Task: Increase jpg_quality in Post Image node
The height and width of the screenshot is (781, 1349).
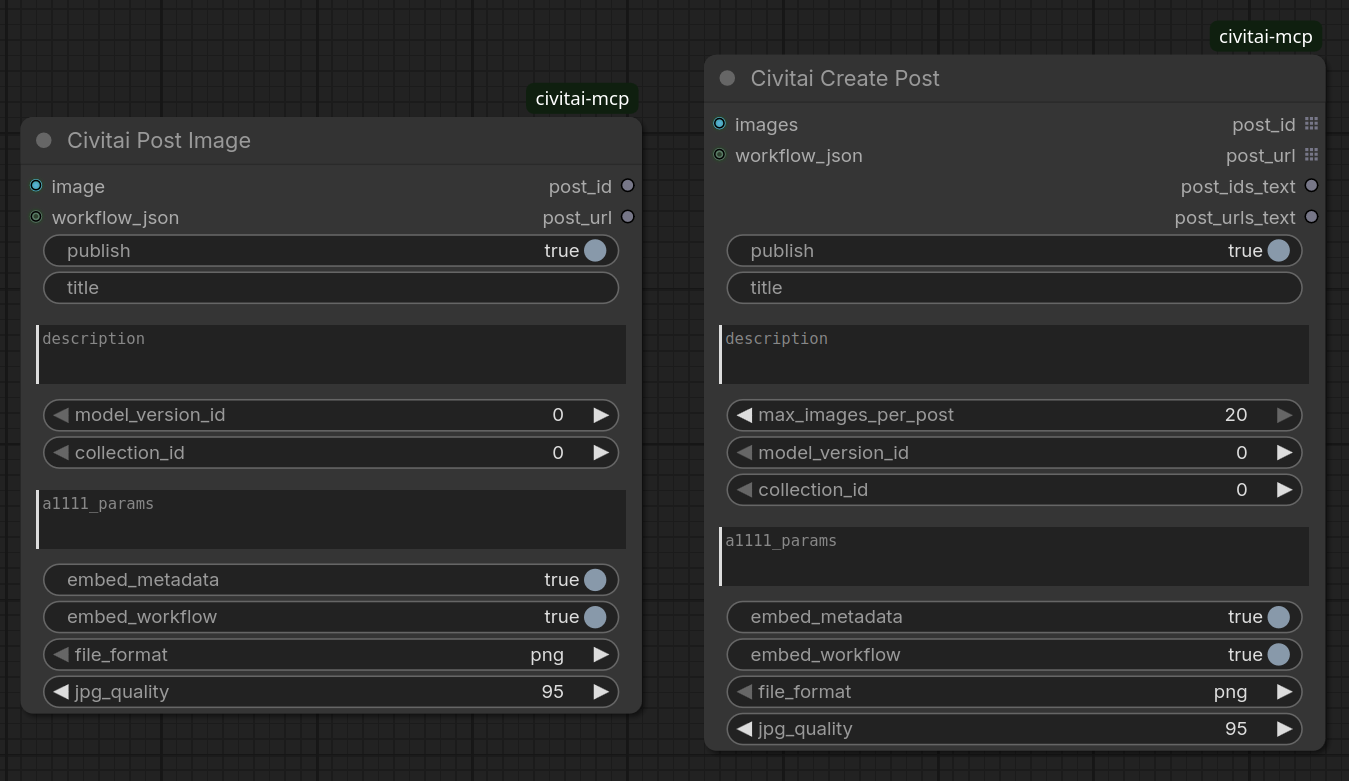Action: click(601, 692)
